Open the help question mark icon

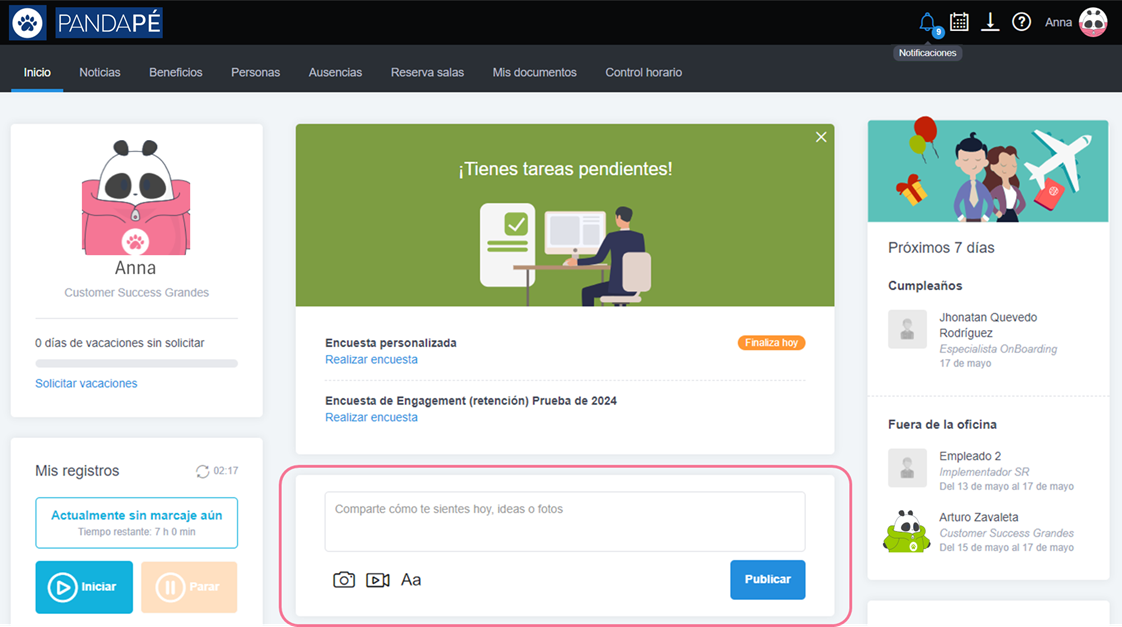[x=1021, y=22]
